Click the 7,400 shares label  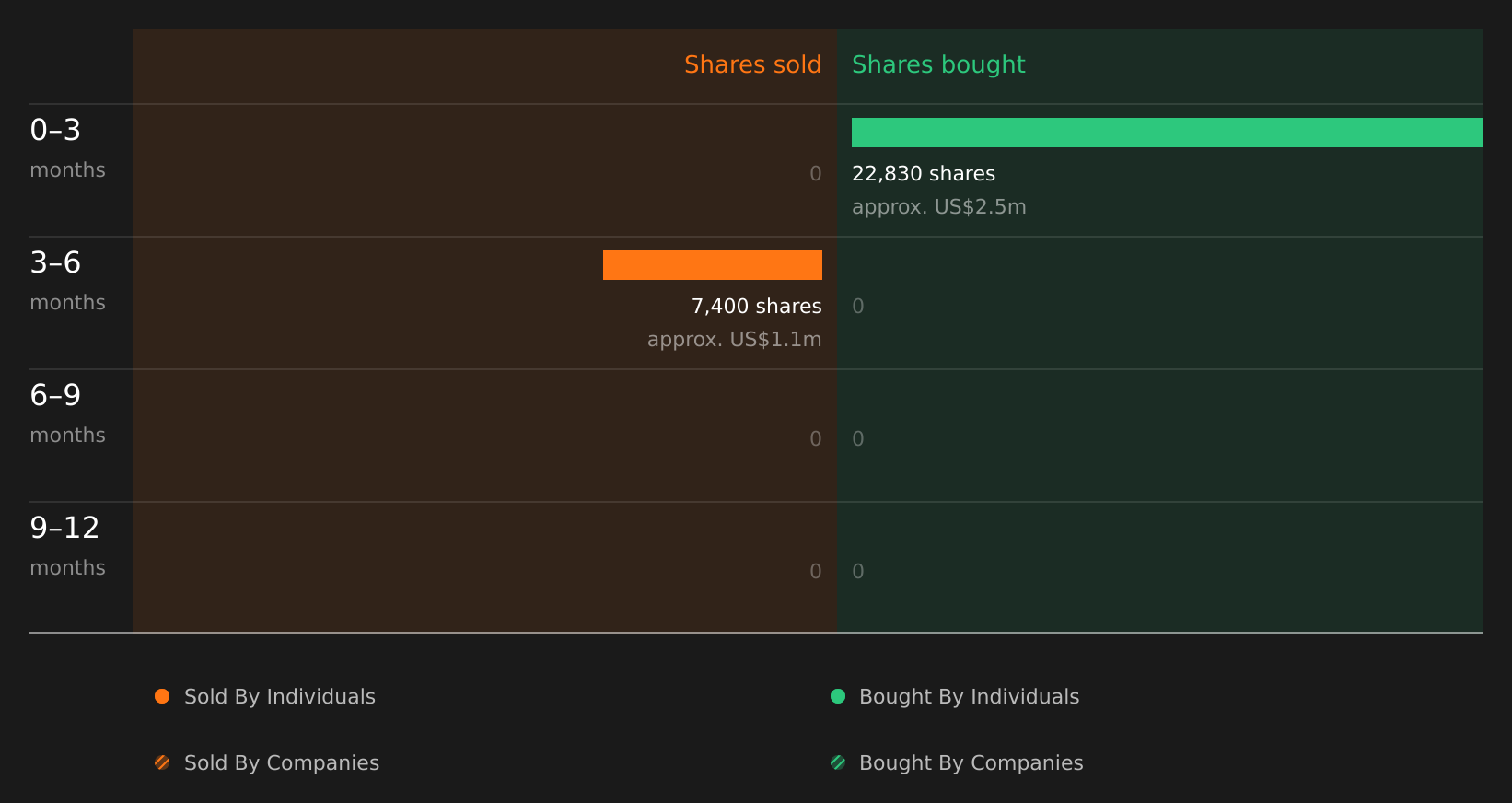click(757, 306)
